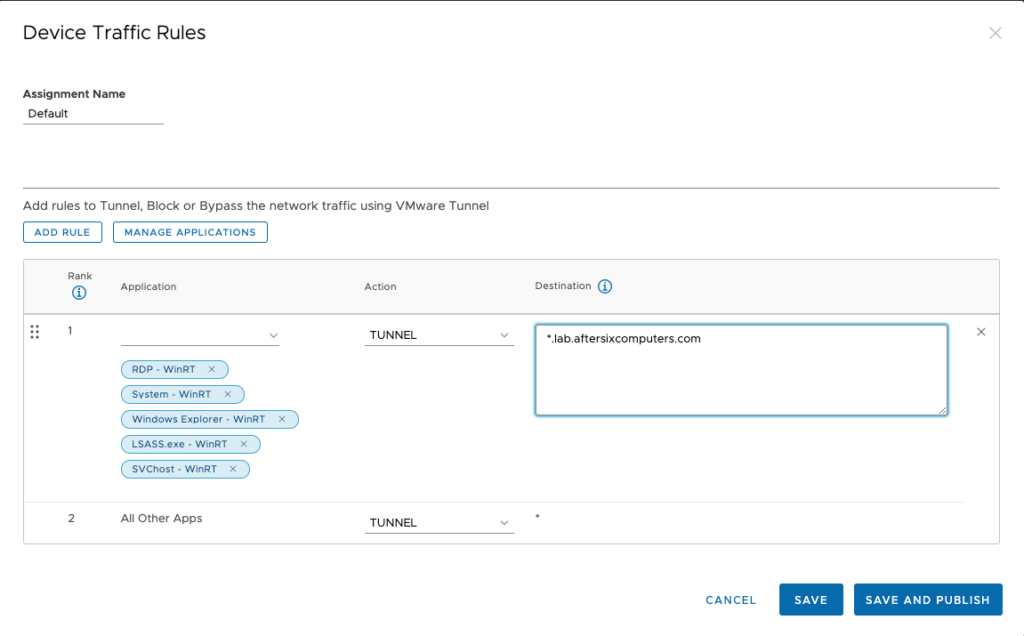Click inside the Destination text area
Image resolution: width=1024 pixels, height=636 pixels.
tap(741, 370)
